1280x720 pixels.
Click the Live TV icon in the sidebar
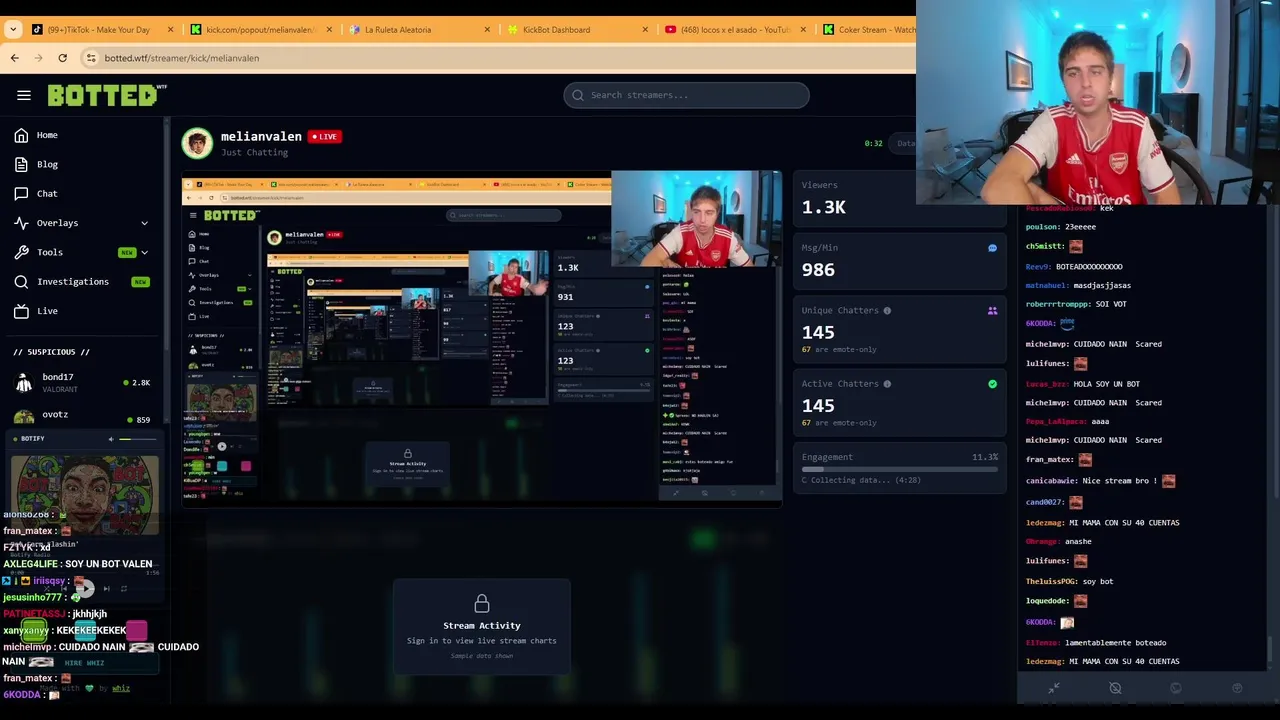[21, 311]
